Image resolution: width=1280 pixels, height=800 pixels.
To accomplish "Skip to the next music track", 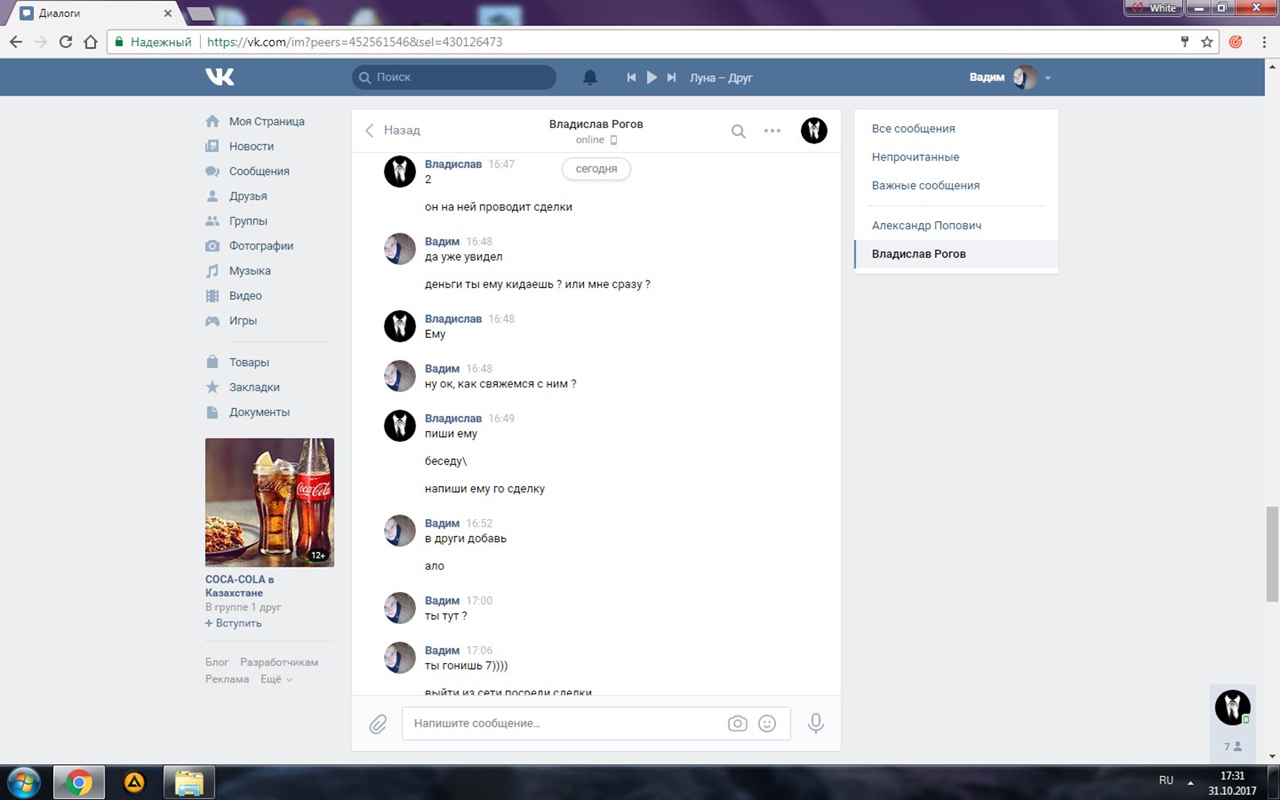I will [x=672, y=77].
